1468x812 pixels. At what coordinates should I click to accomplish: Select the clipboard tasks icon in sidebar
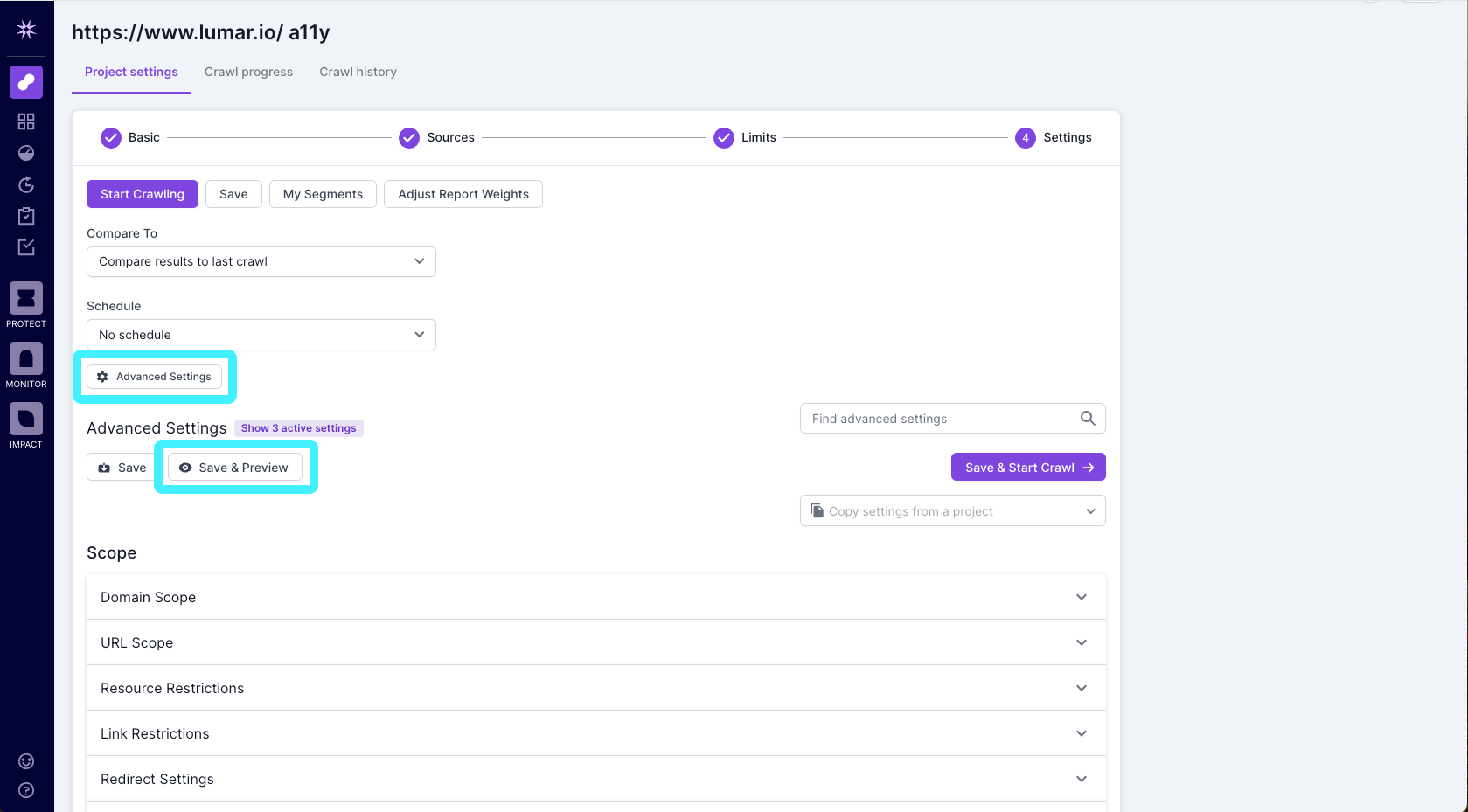25,216
